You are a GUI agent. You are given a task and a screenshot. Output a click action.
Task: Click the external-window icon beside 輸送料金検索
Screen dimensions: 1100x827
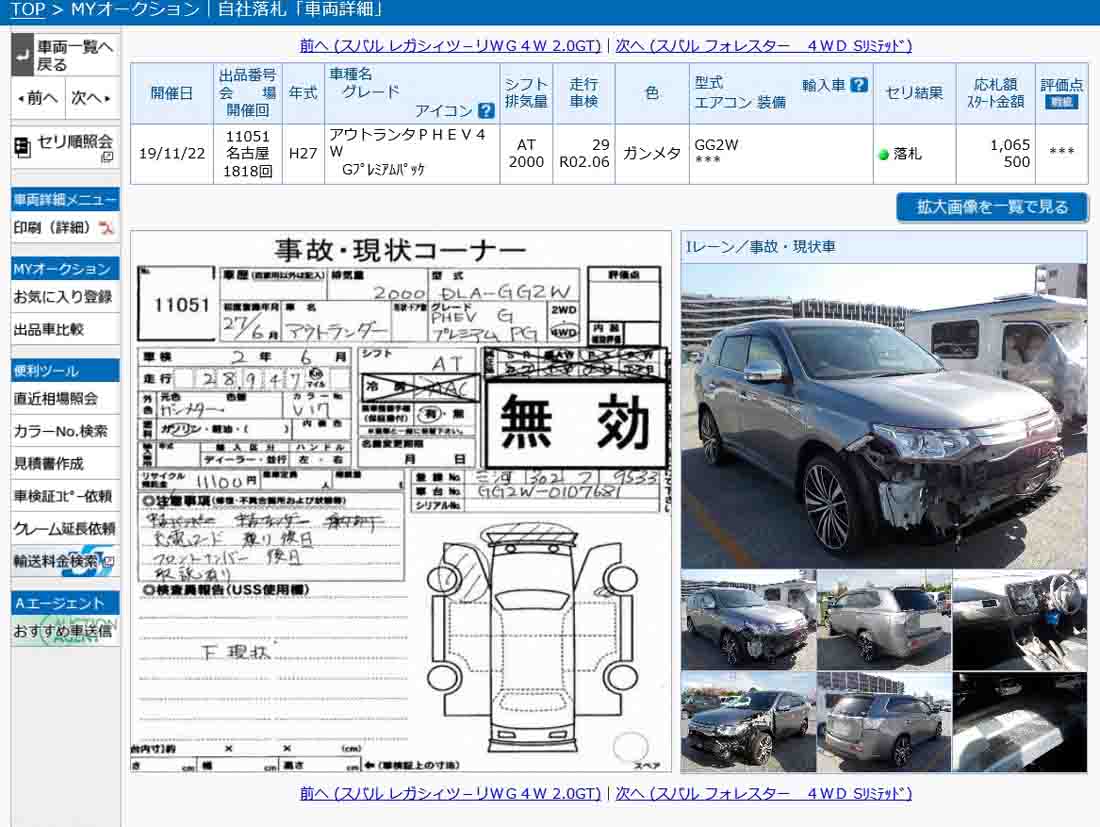click(109, 561)
